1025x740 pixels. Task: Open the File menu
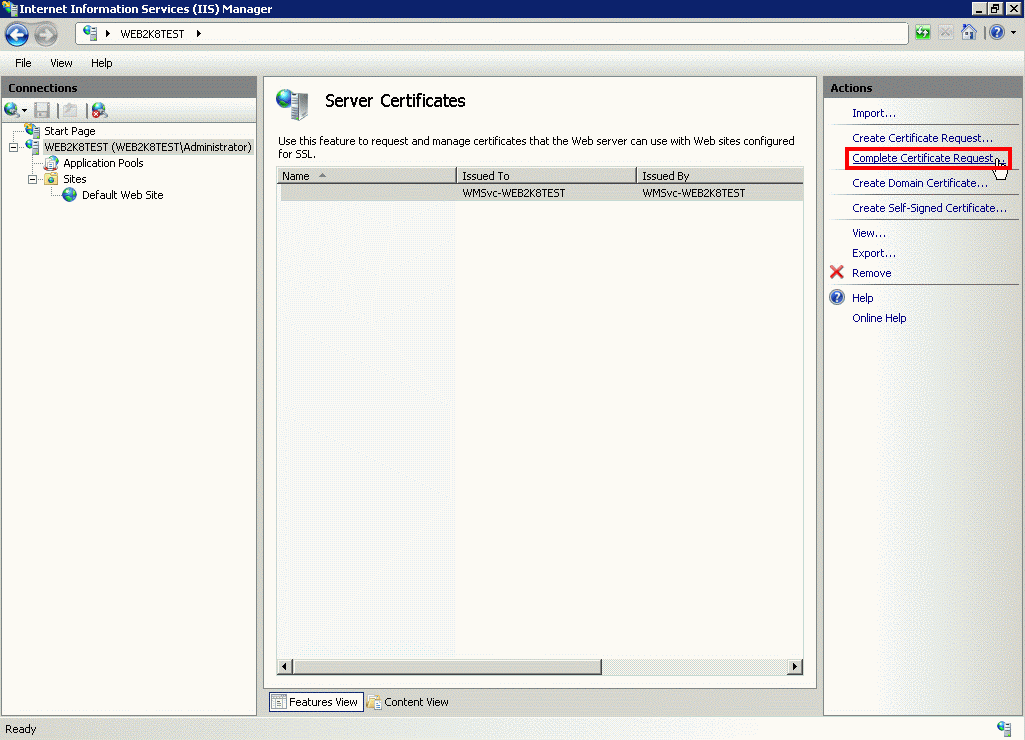tap(23, 63)
